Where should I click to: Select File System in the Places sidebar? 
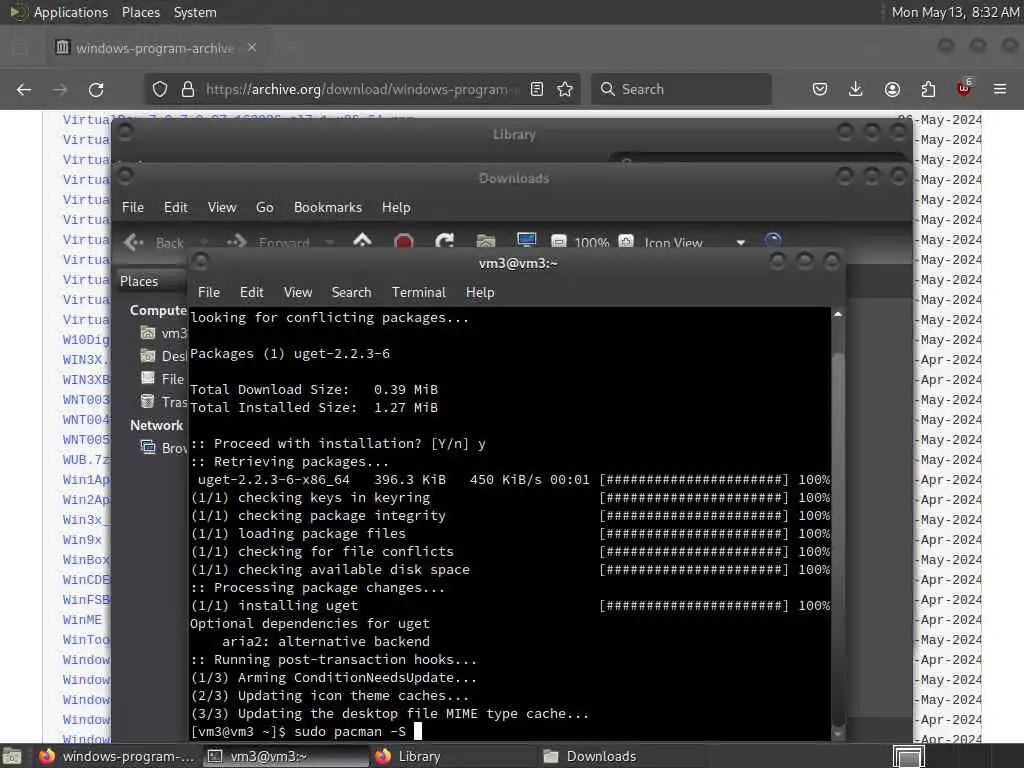point(164,379)
